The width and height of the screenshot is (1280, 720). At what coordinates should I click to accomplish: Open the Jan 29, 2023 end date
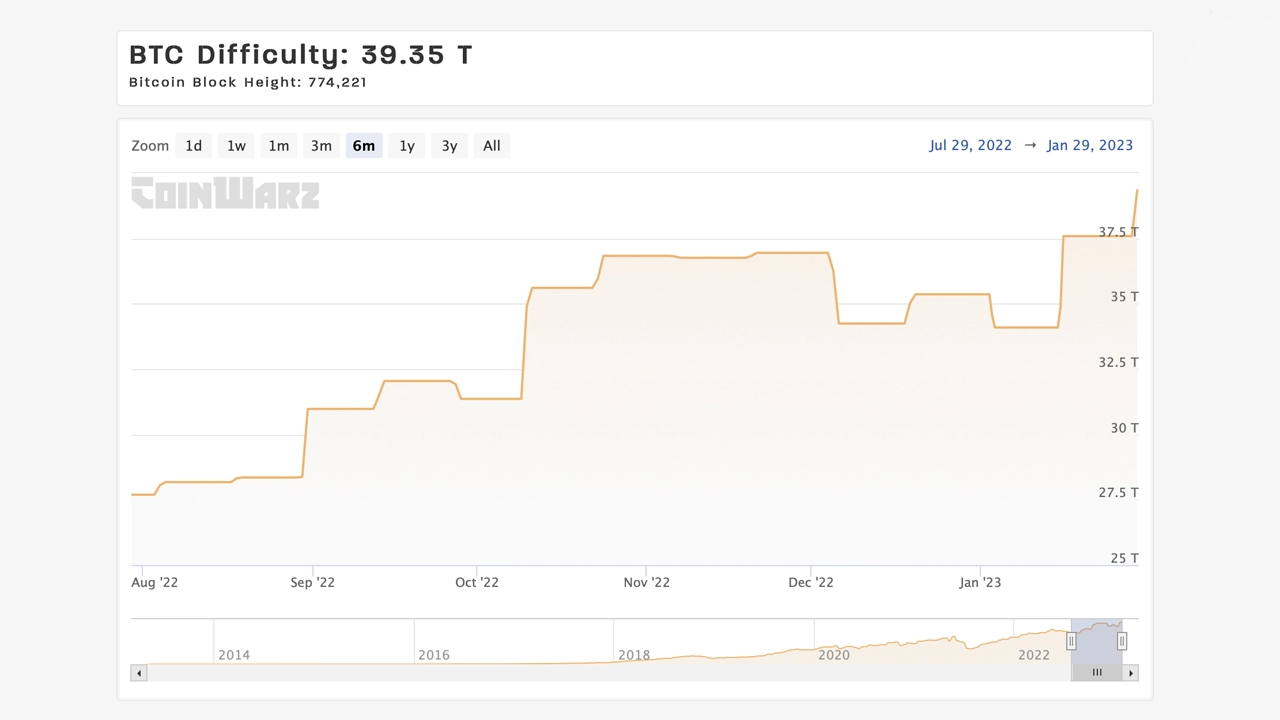pos(1089,145)
